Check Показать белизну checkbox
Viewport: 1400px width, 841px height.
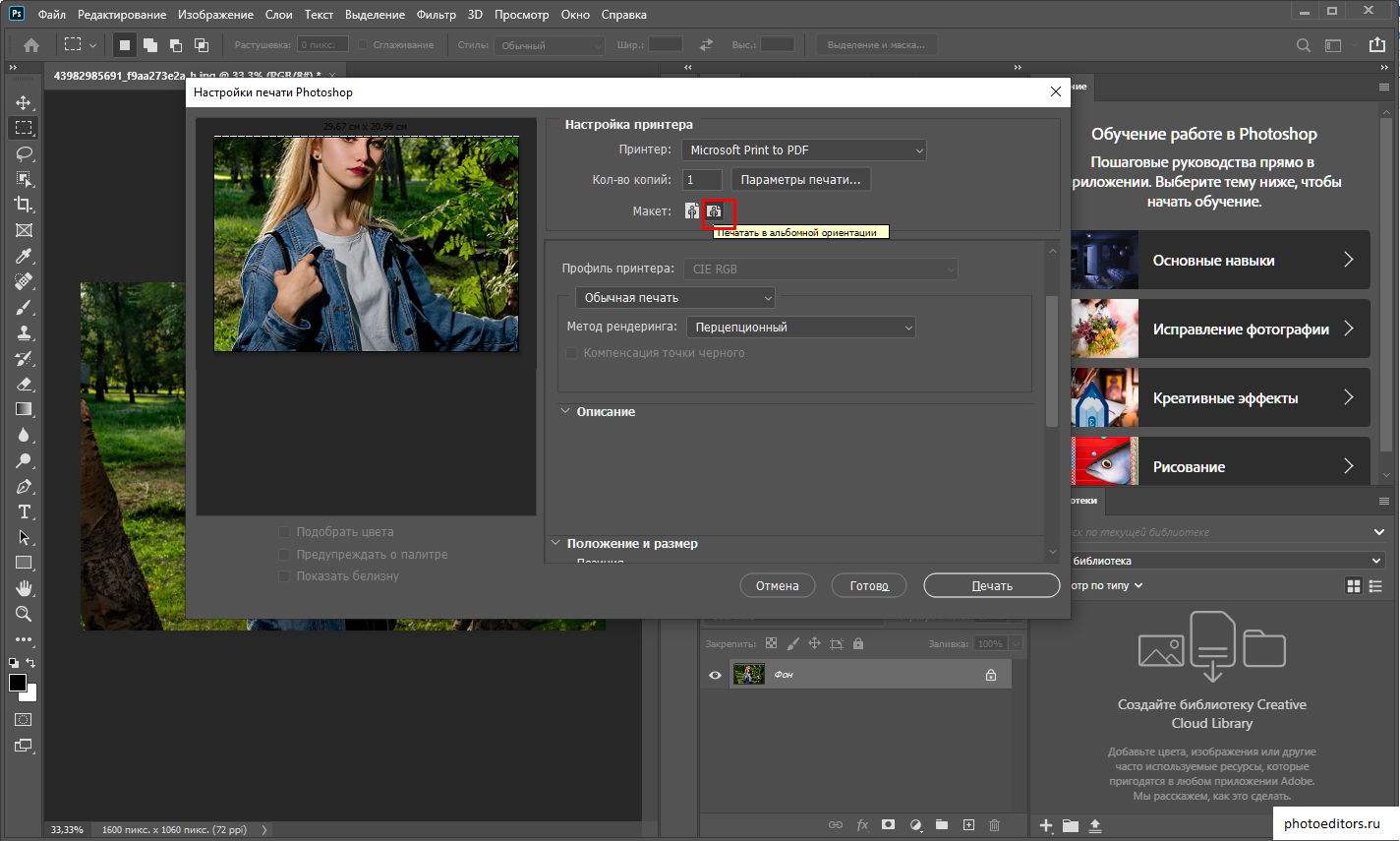coord(284,576)
